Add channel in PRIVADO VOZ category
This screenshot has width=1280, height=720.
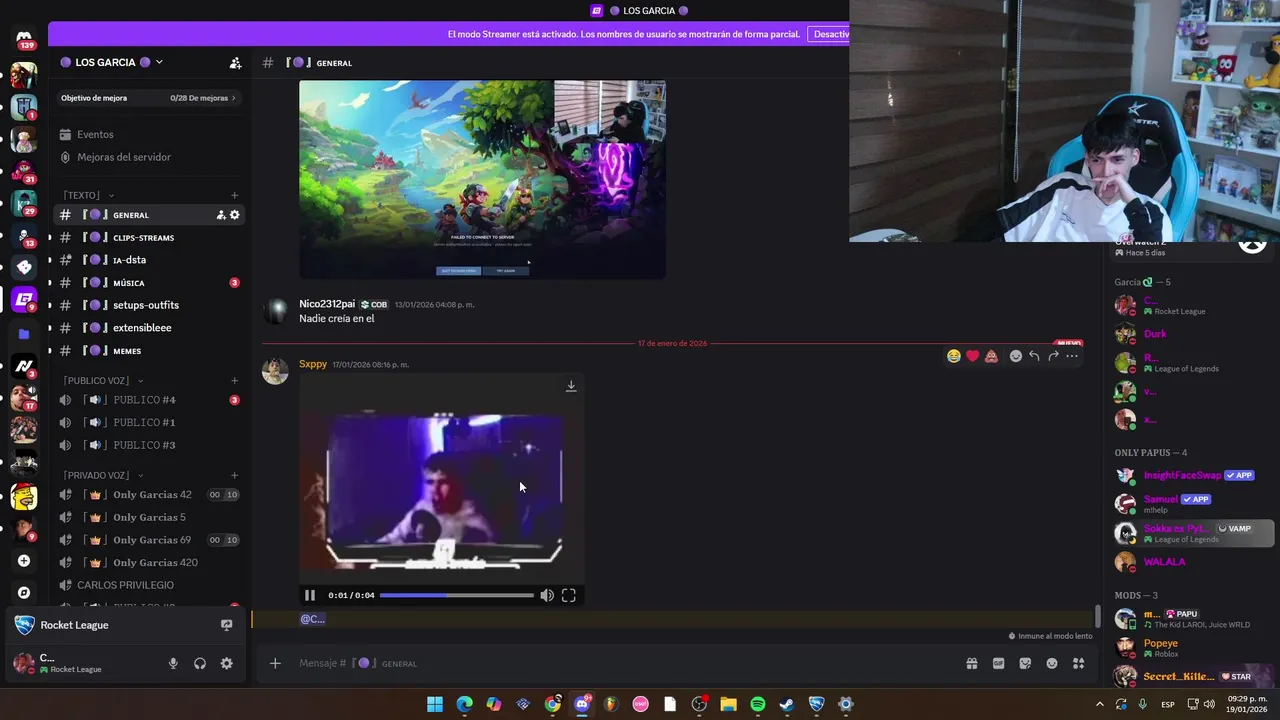coord(234,475)
